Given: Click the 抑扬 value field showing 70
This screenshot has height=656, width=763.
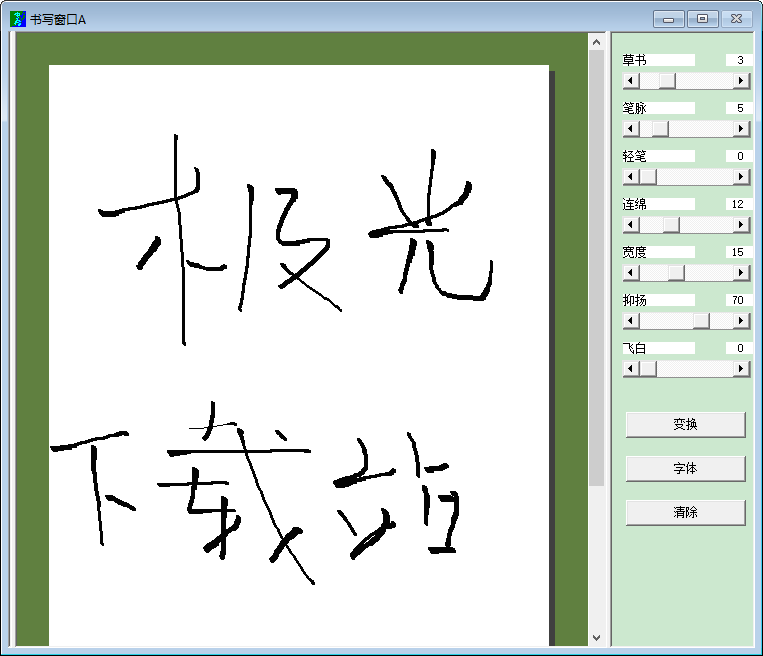Looking at the screenshot, I should click(739, 300).
